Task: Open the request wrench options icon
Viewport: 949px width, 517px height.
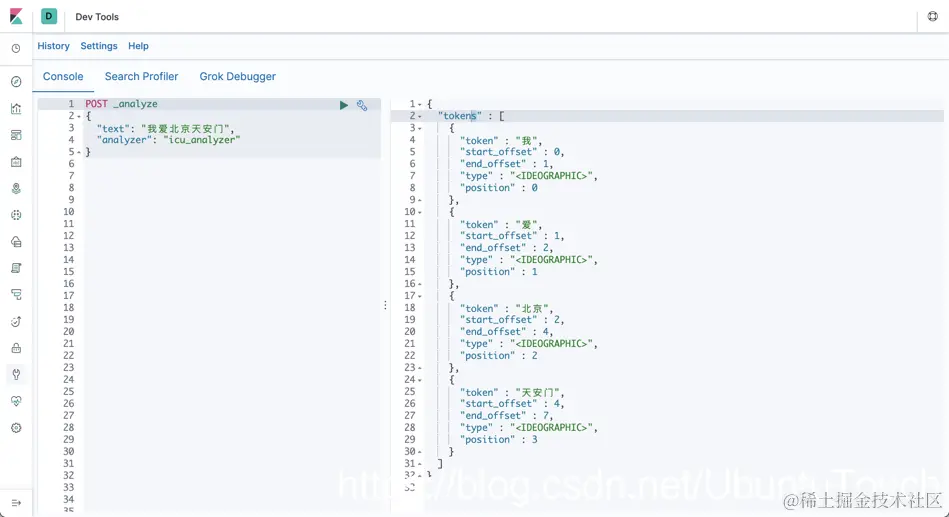Action: [362, 105]
